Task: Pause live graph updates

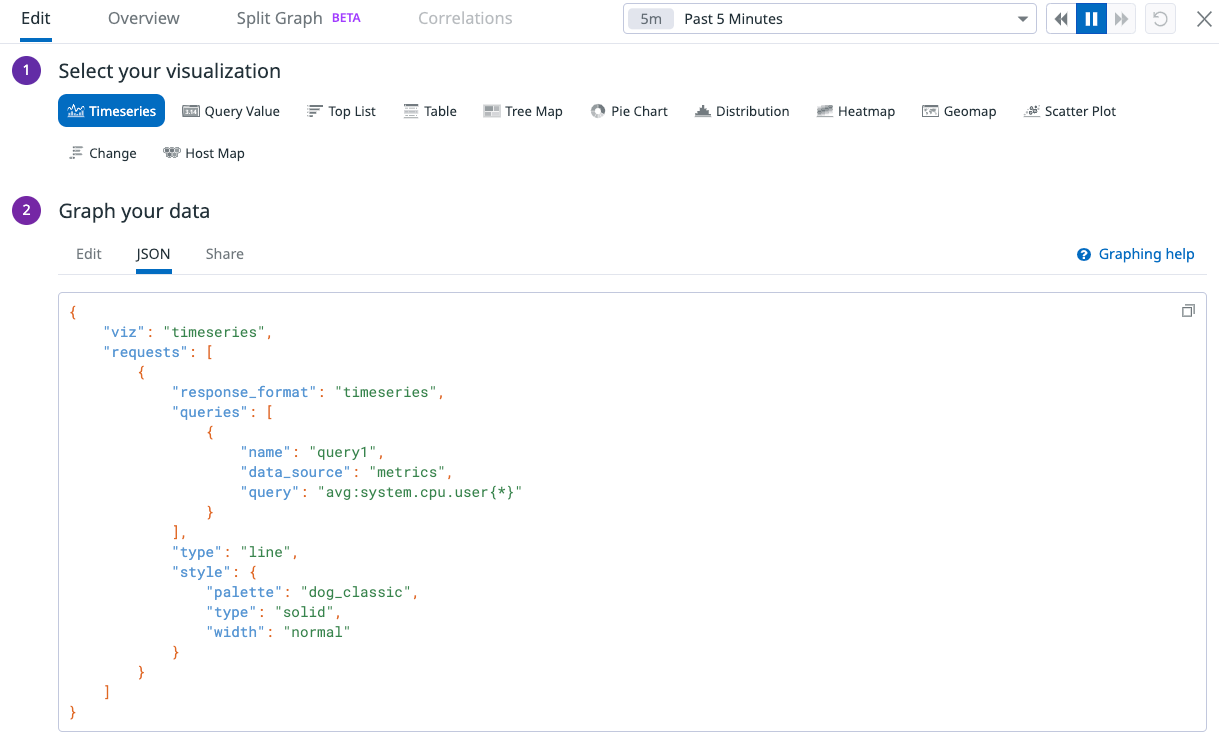Action: (x=1091, y=19)
